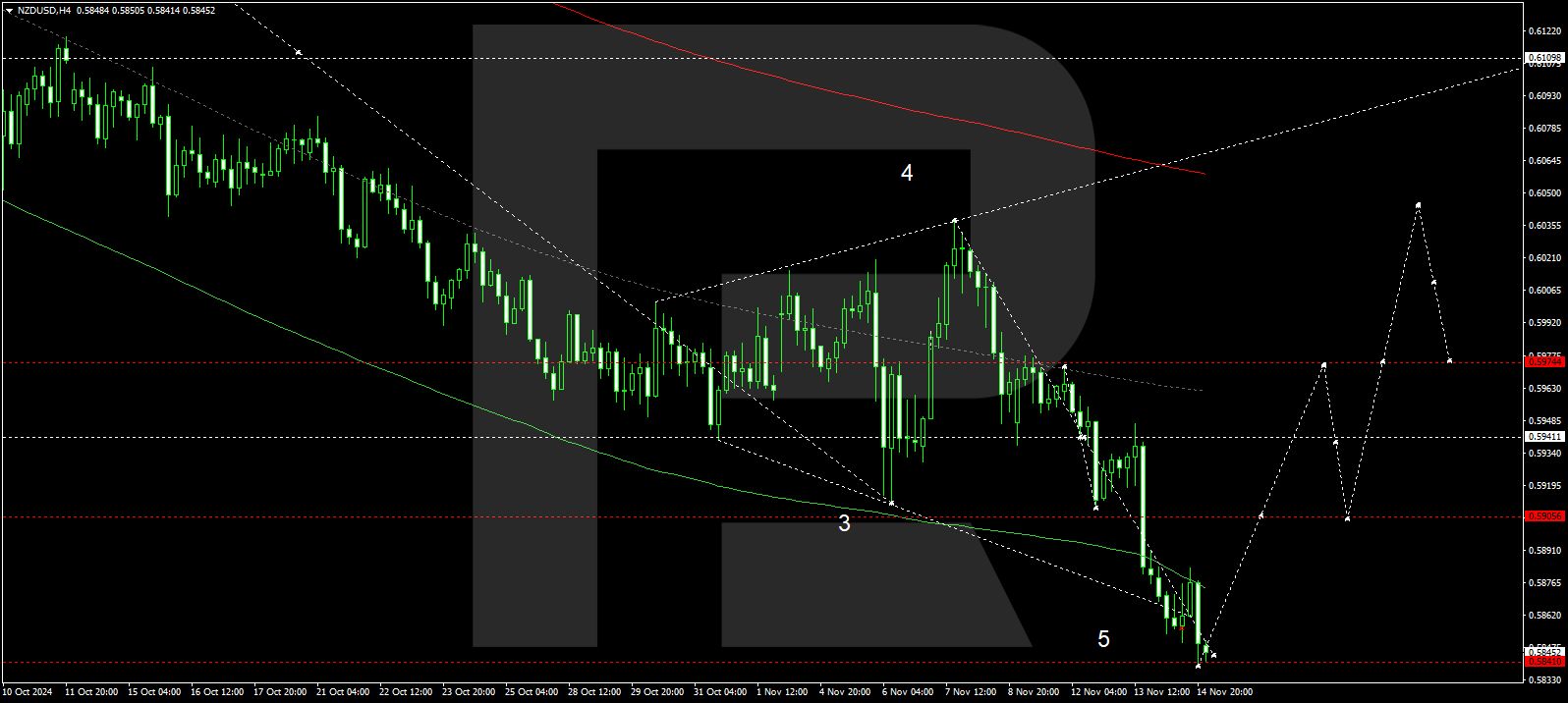Click the 0.58620 price axis label
This screenshot has width=1568, height=703.
1545,616
